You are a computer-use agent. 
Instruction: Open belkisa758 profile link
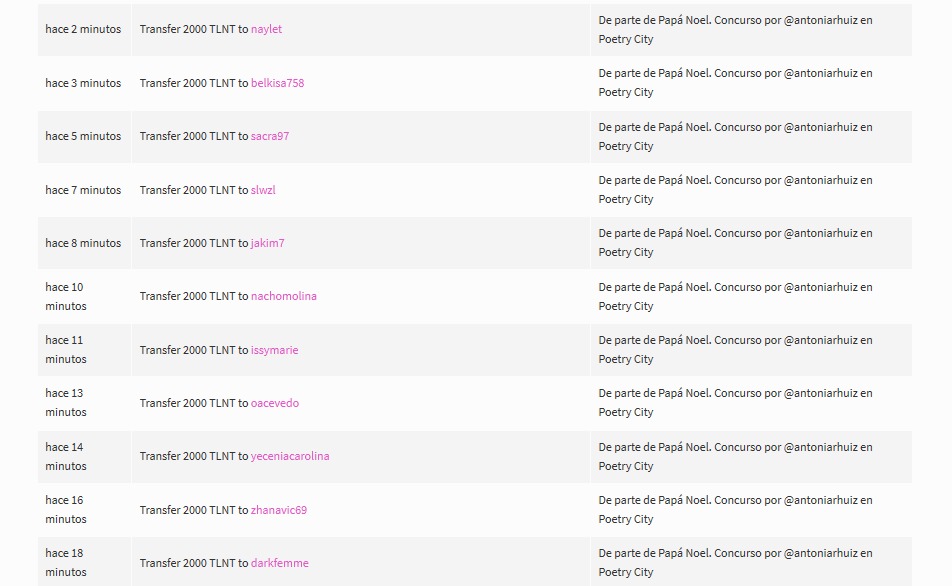click(x=277, y=83)
